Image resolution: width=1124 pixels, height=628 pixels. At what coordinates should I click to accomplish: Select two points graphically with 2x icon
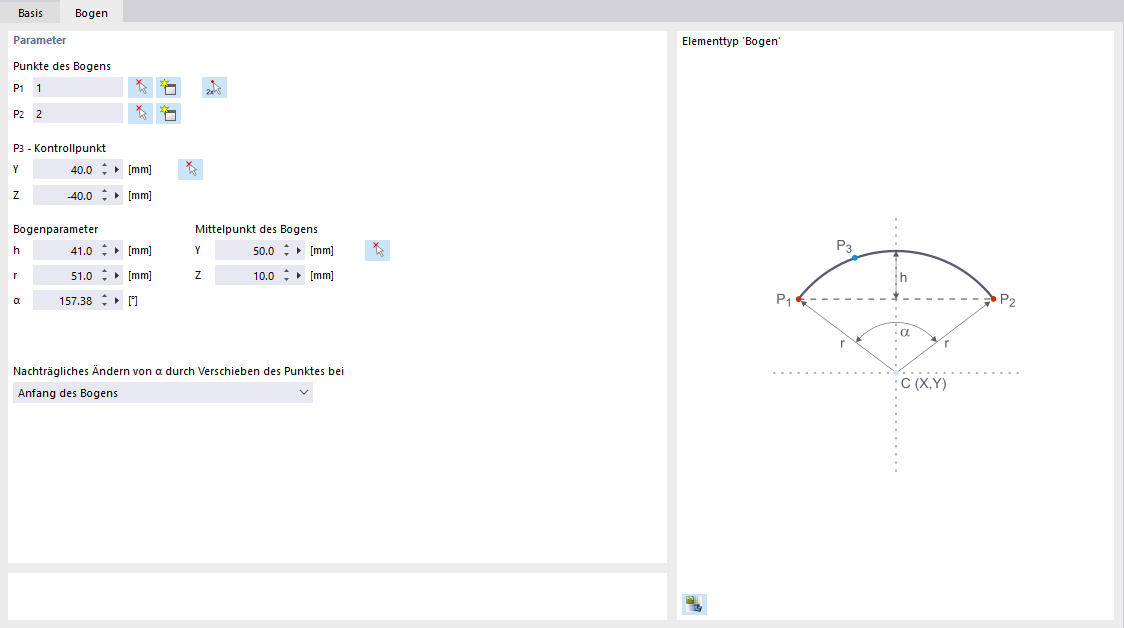[214, 87]
